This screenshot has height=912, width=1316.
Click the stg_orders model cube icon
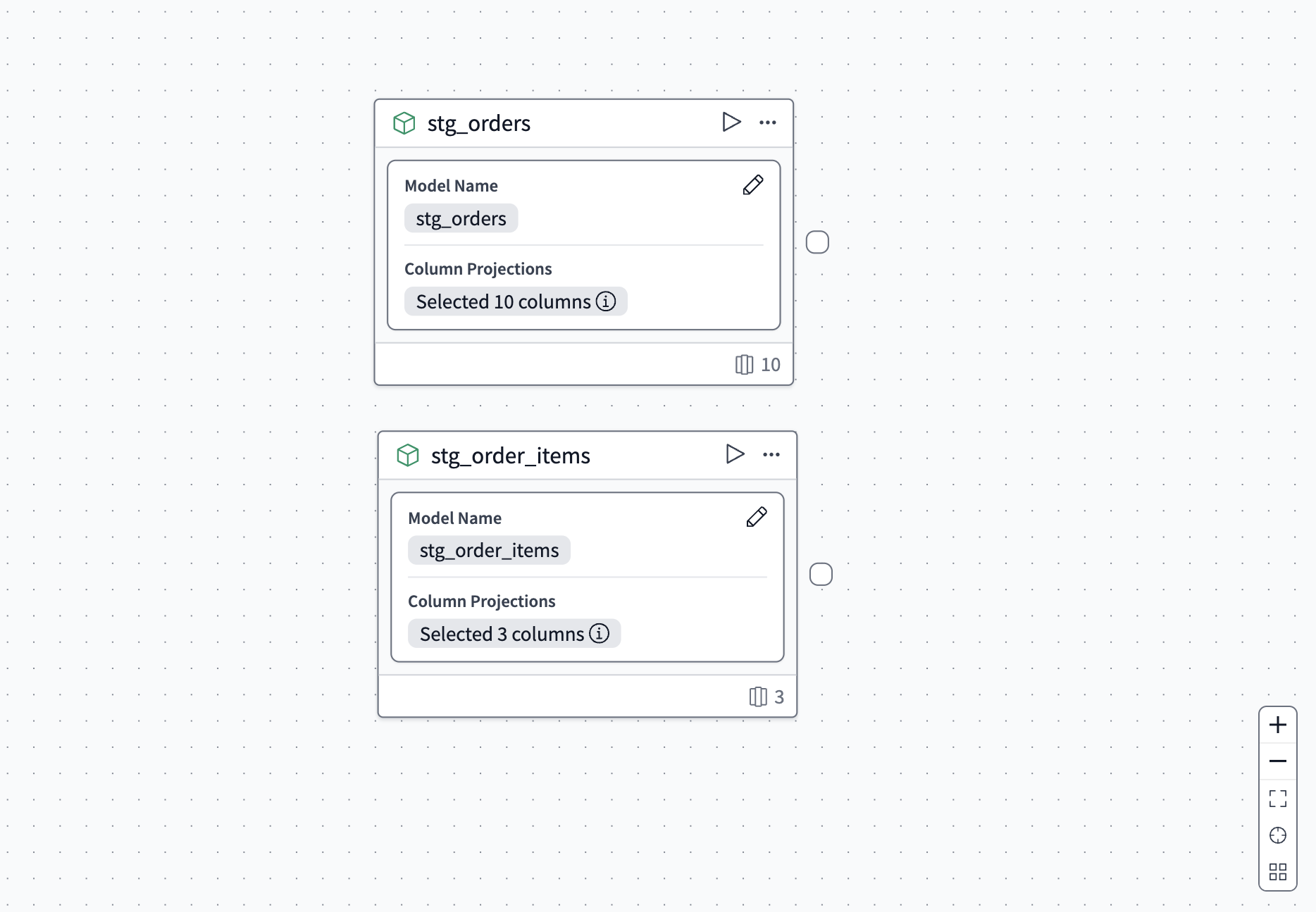click(405, 123)
